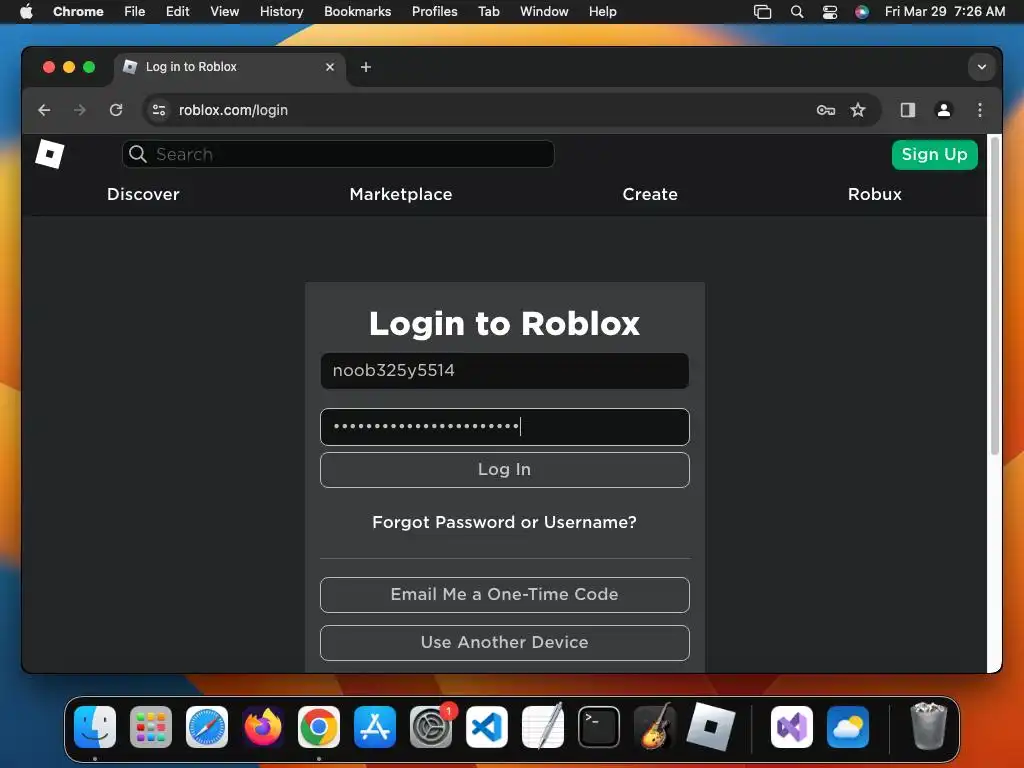The image size is (1024, 768).
Task: Select the Log in to Roblox tab
Action: tap(230, 67)
